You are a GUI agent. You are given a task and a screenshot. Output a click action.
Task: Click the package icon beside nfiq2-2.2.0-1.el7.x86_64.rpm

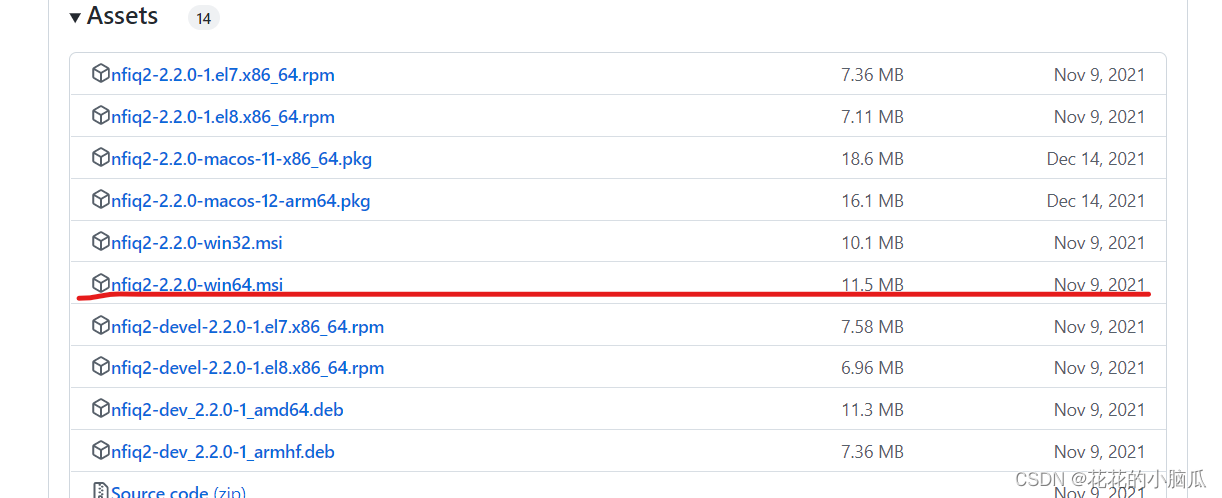click(100, 74)
